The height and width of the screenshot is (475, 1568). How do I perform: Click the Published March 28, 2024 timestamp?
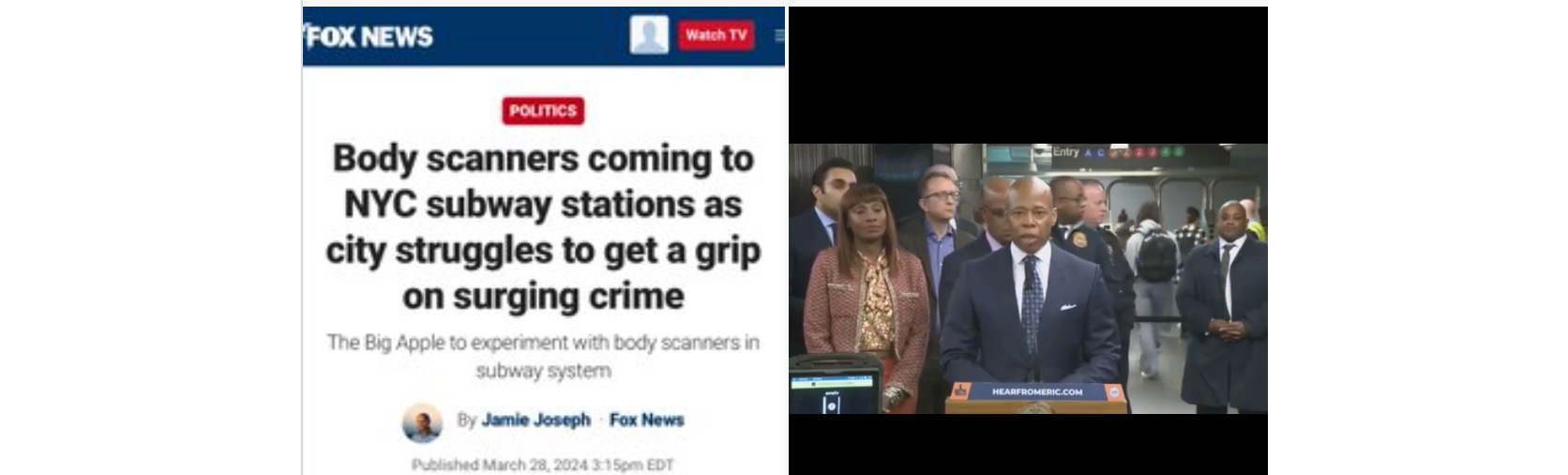click(543, 465)
